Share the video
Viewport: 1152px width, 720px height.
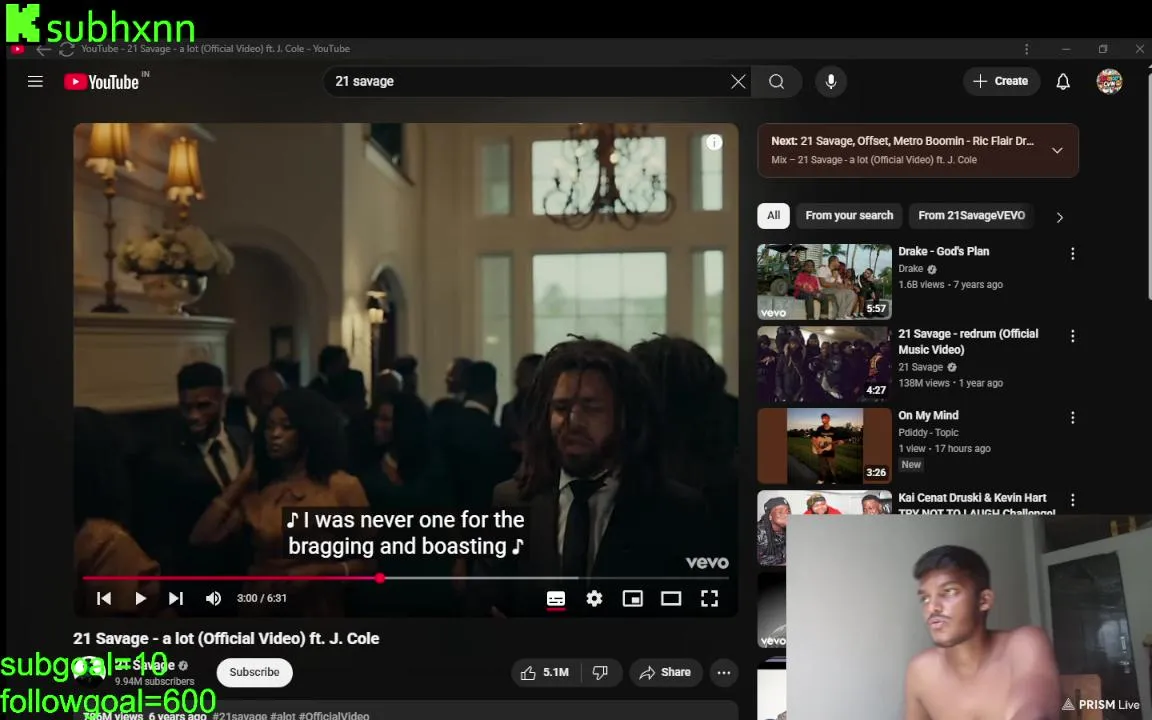click(665, 672)
